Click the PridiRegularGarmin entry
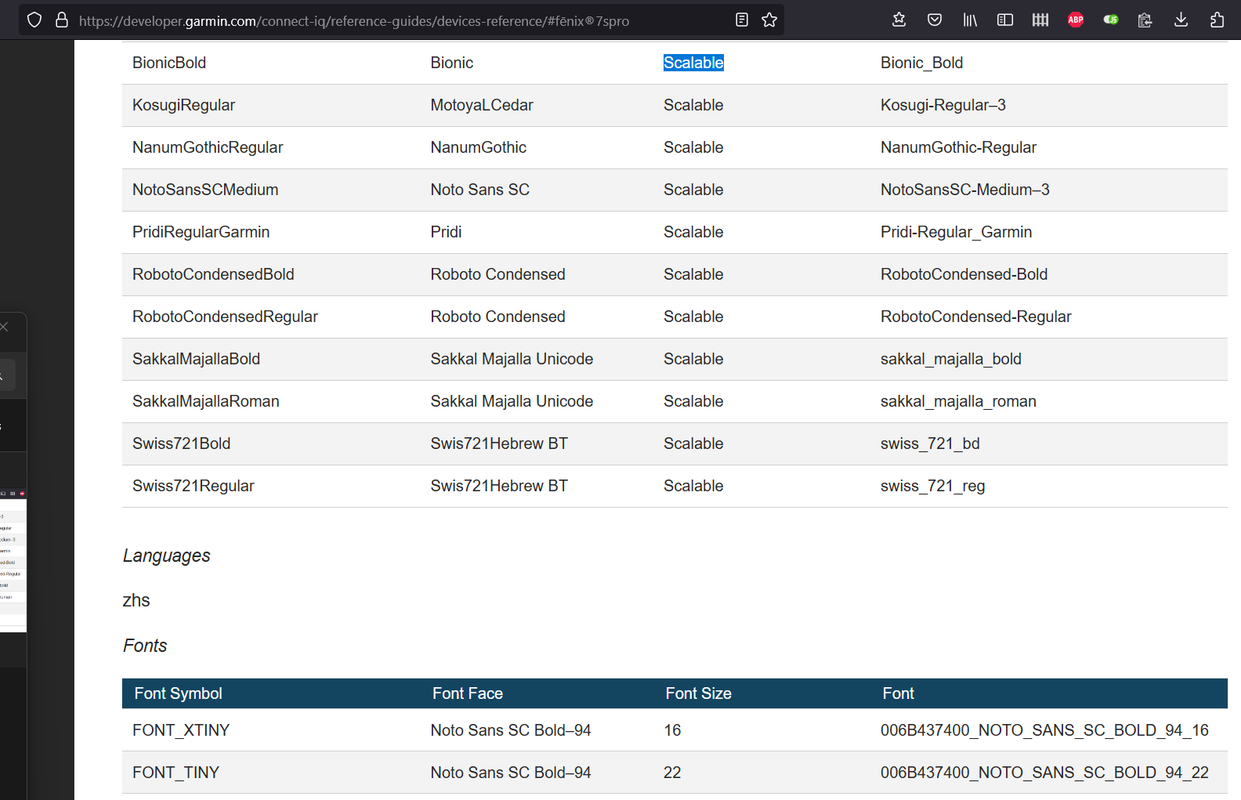The height and width of the screenshot is (800, 1241). (x=201, y=232)
